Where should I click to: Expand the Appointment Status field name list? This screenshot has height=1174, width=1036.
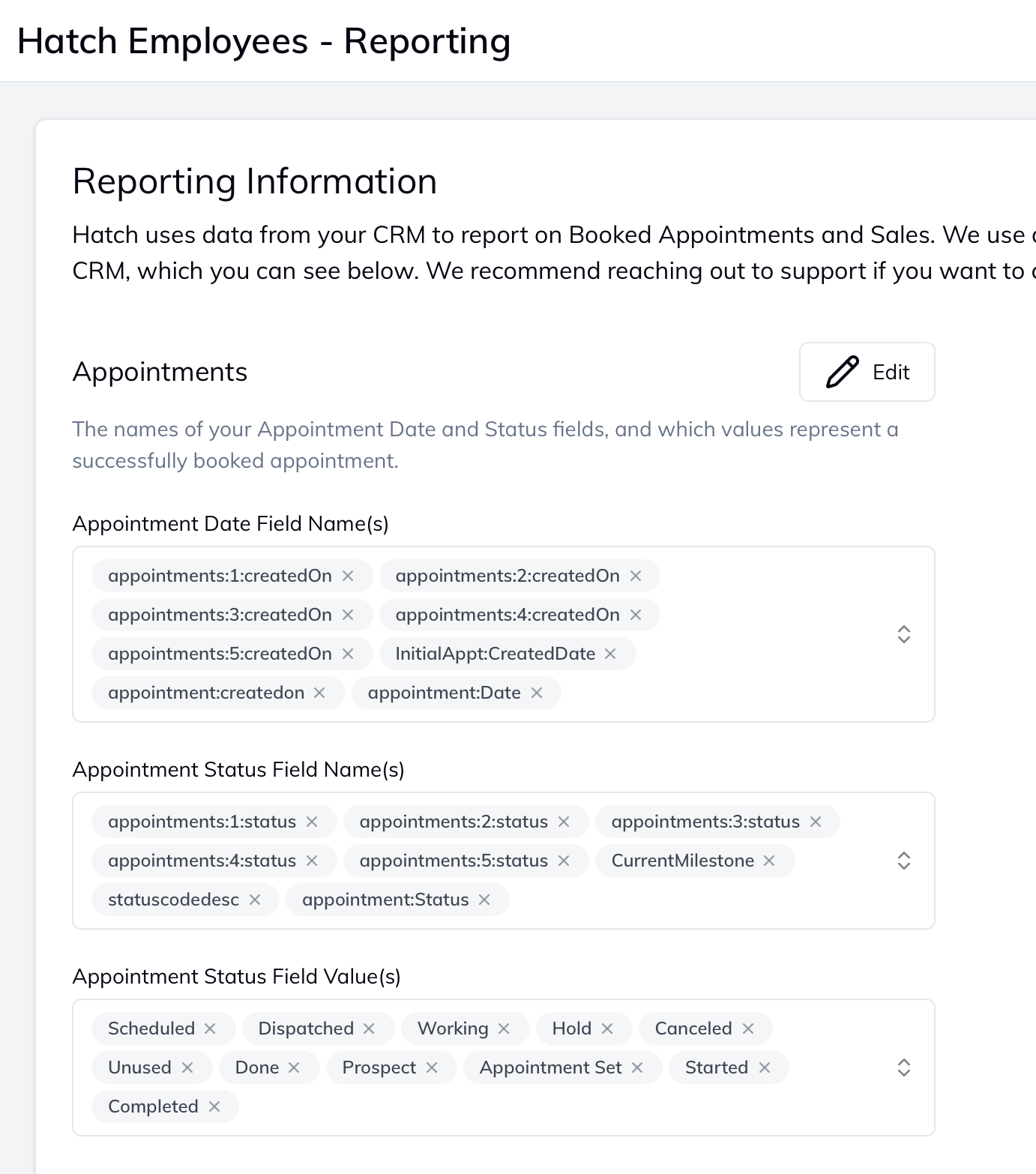(905, 861)
